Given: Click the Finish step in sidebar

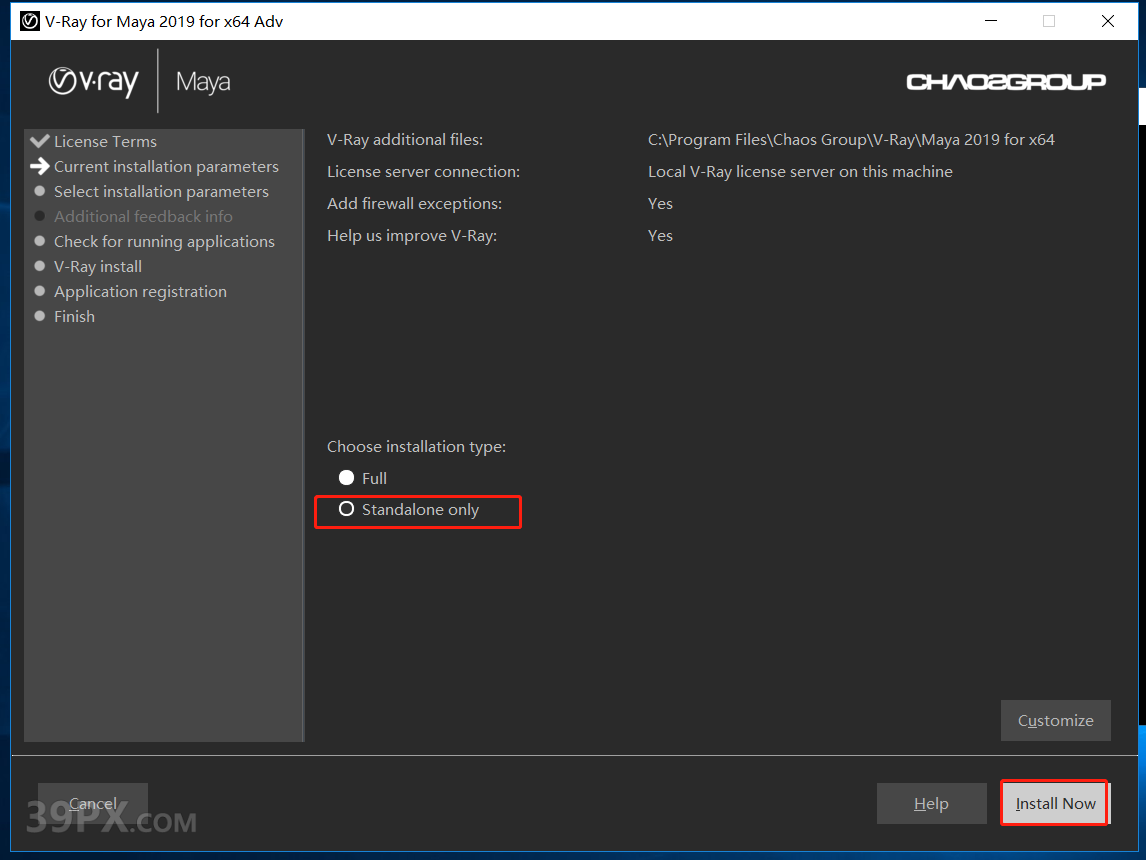Looking at the screenshot, I should coord(75,316).
